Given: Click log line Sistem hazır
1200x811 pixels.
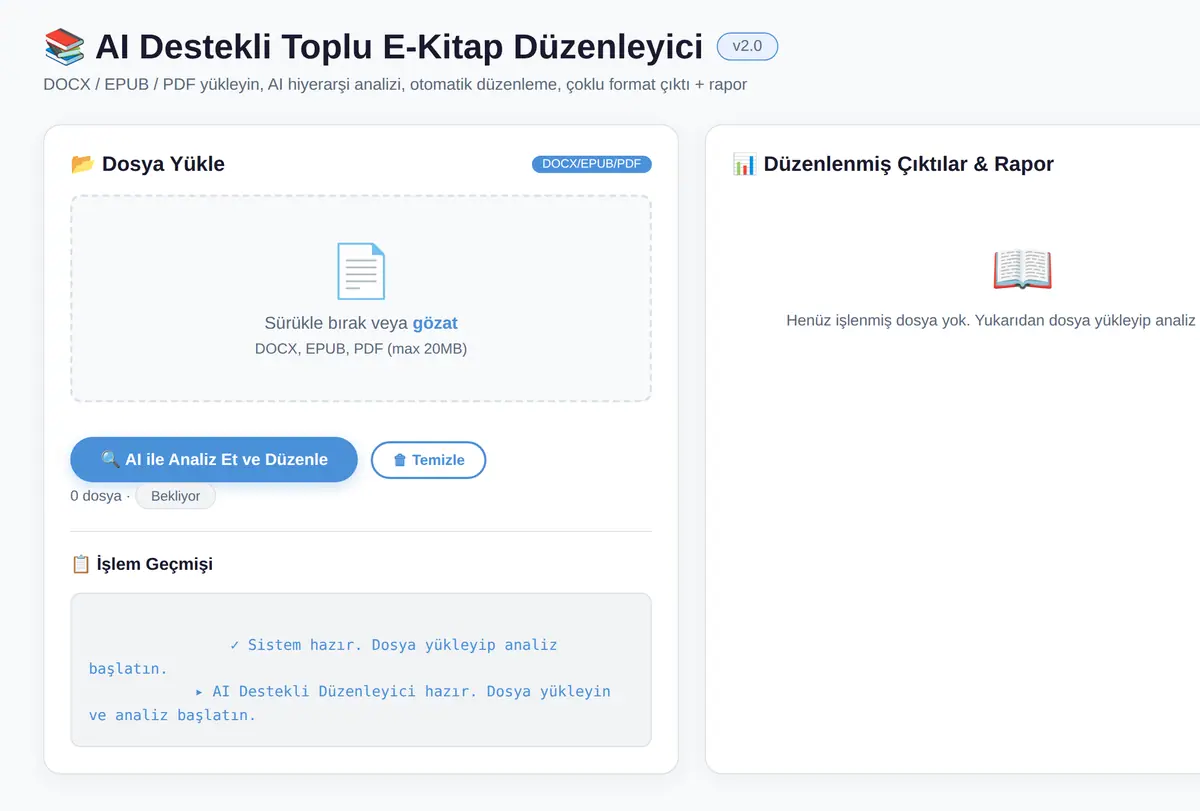Looking at the screenshot, I should pos(323,656).
